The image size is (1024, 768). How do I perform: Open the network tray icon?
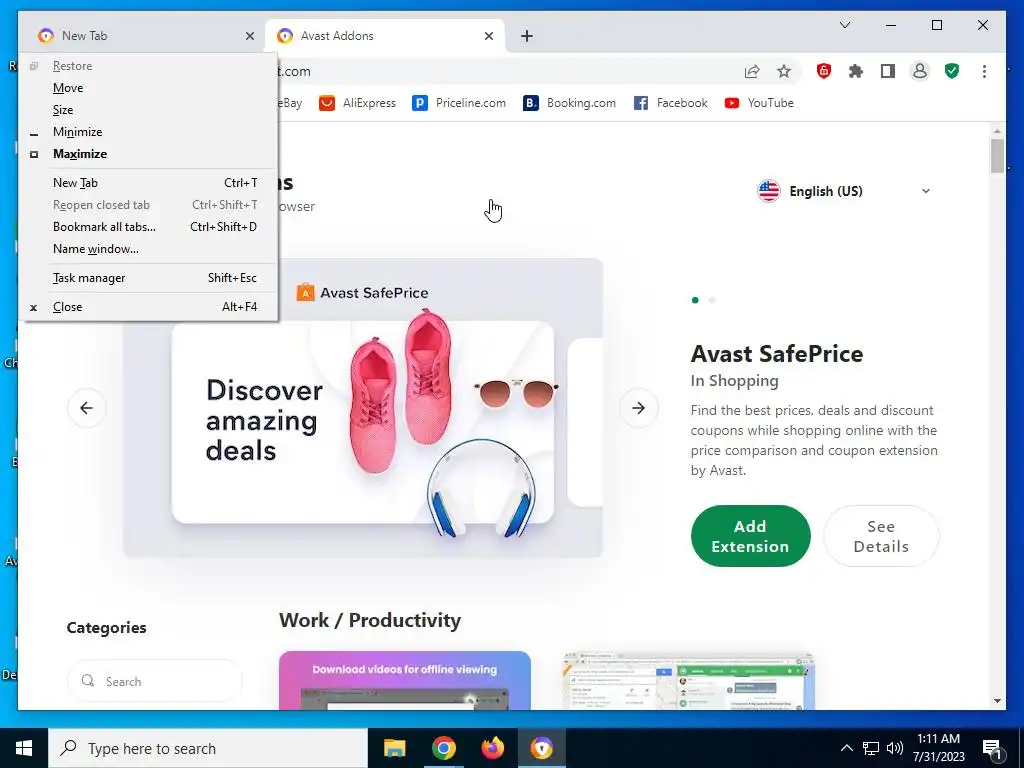click(x=871, y=748)
